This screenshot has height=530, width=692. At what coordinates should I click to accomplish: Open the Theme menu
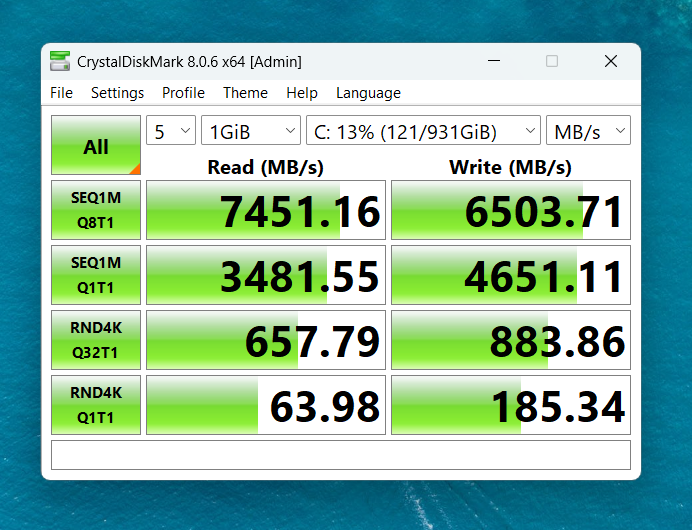[x=245, y=93]
